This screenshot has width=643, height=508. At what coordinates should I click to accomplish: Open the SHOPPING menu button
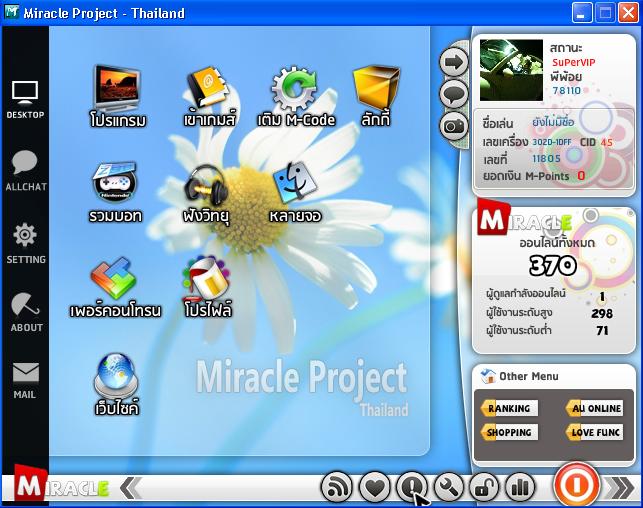pyautogui.click(x=509, y=432)
